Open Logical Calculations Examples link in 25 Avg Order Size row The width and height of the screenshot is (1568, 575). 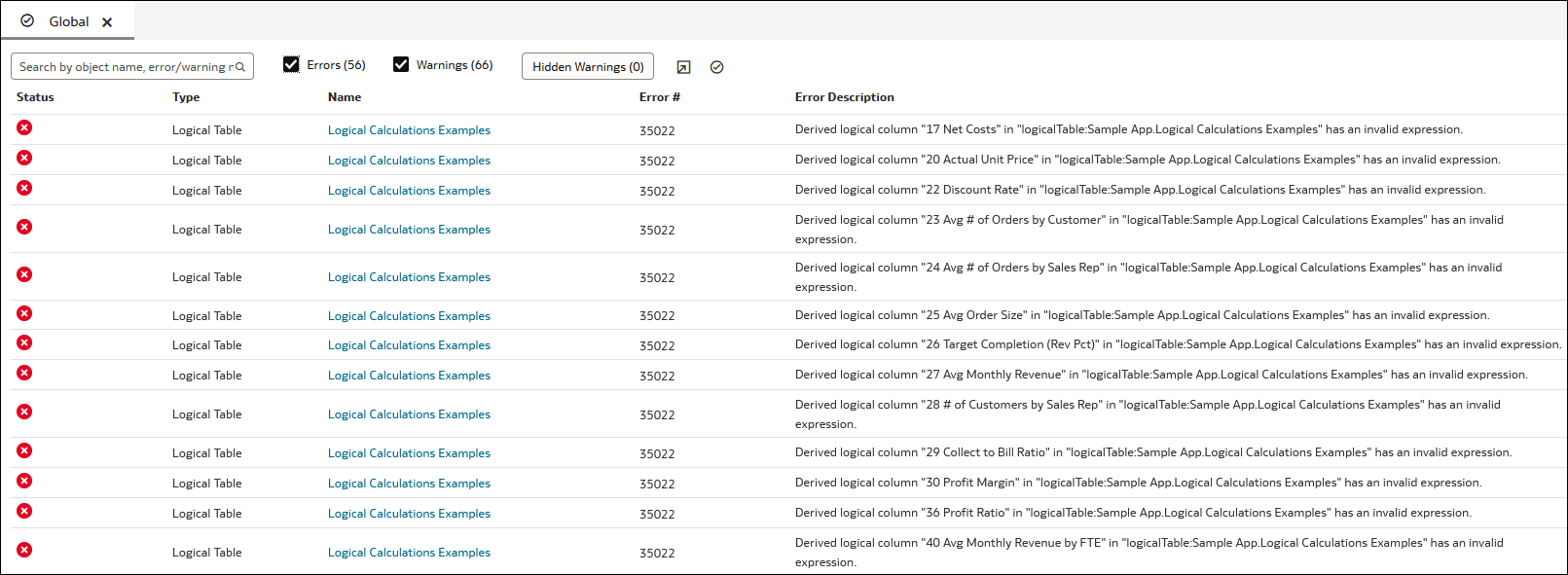[x=409, y=316]
